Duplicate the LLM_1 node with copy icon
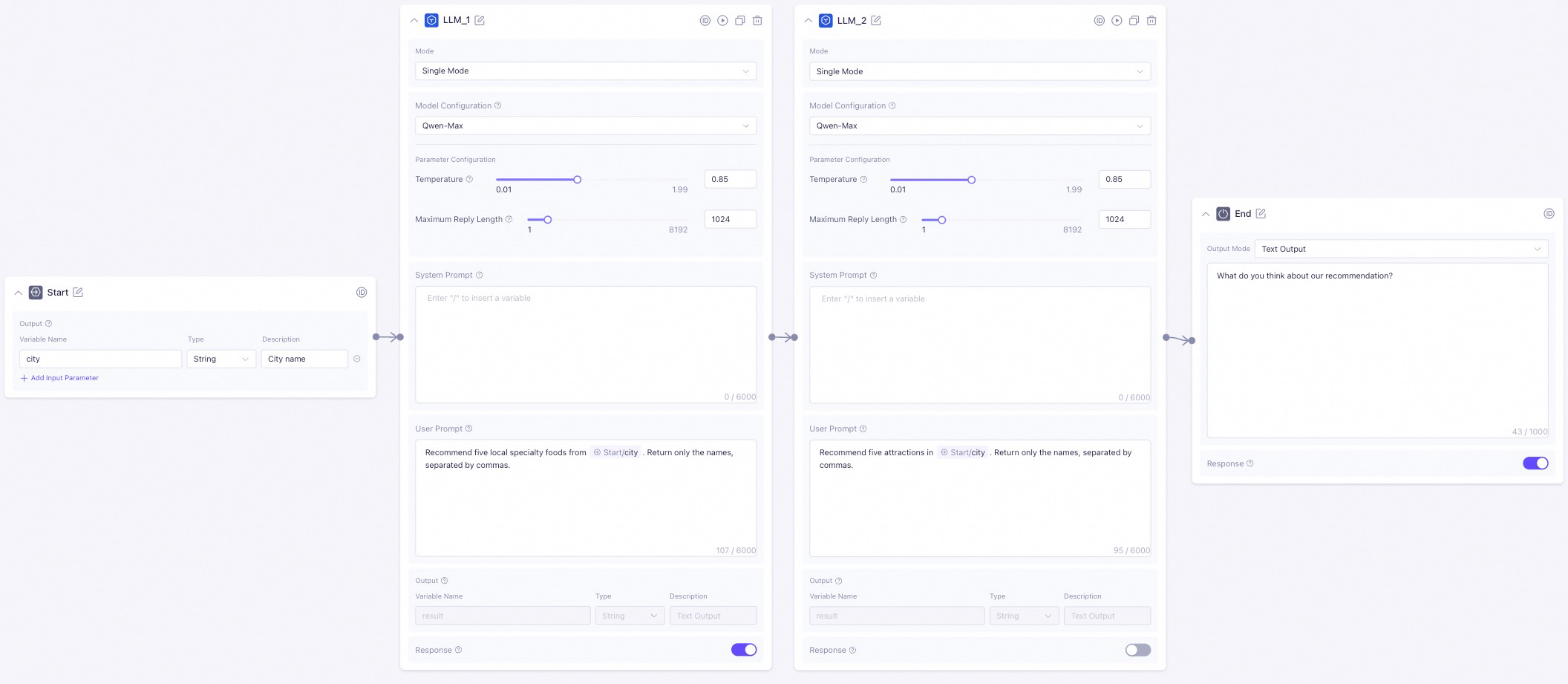 [740, 21]
